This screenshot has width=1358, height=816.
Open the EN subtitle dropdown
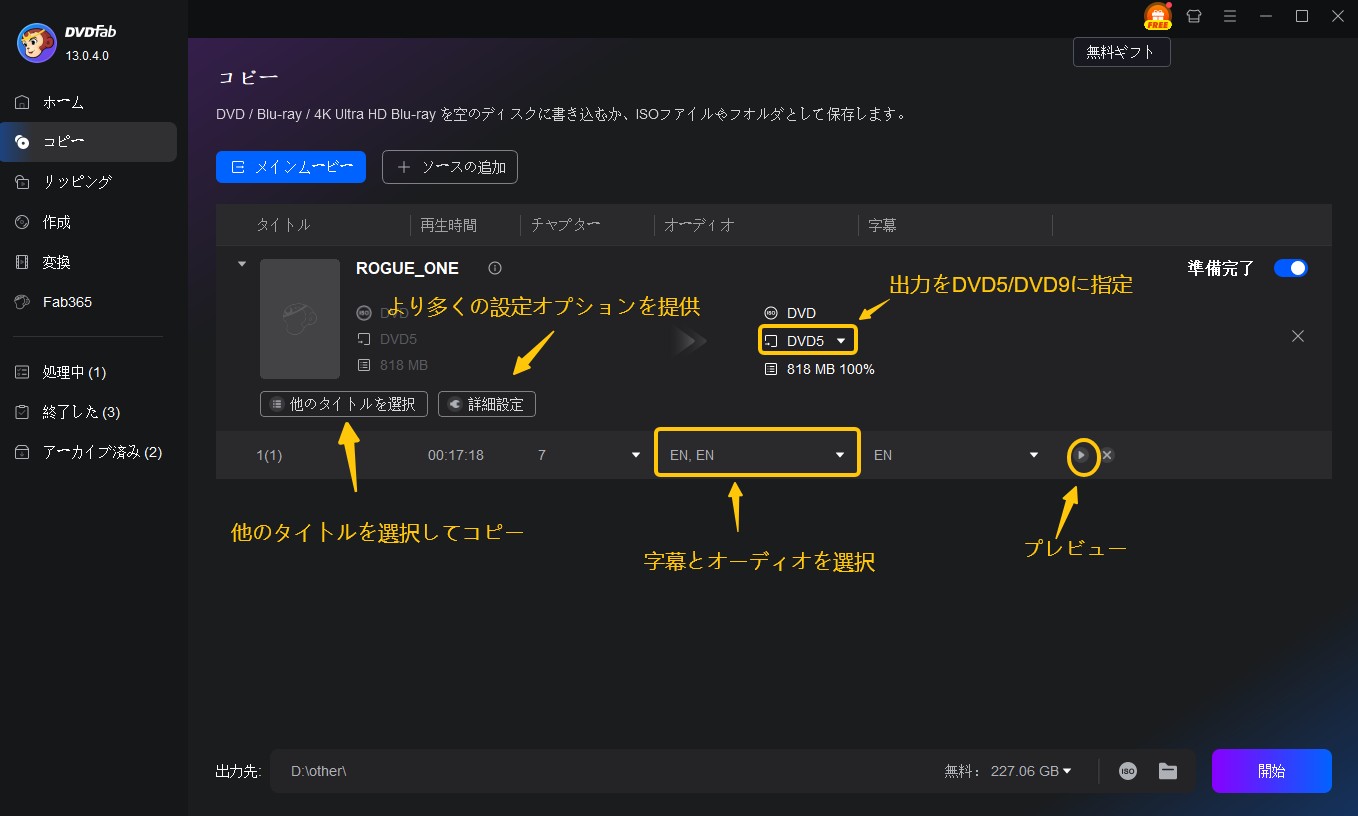[955, 455]
